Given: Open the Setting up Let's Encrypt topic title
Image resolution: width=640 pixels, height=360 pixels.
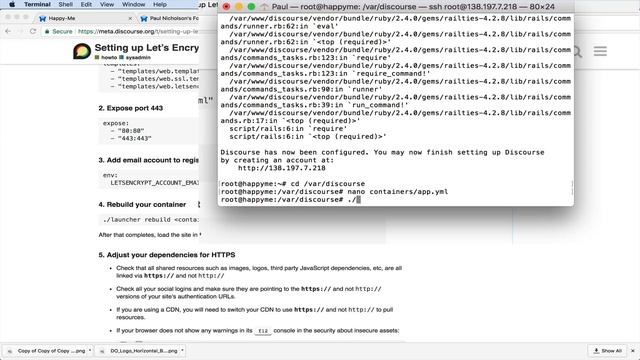Looking at the screenshot, I should pos(147,48).
